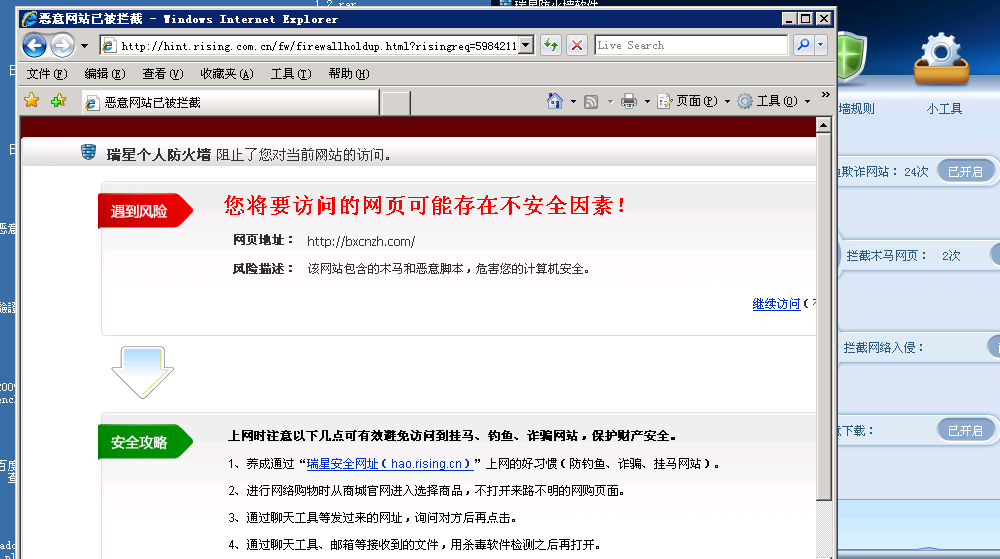Click the IE logo in the title bar
The image size is (1000, 559).
(29, 18)
